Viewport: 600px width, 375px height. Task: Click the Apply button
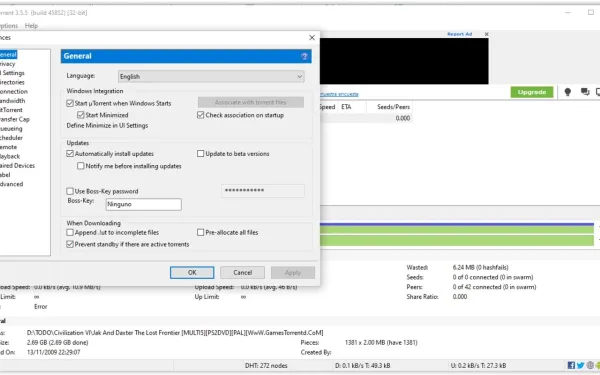click(x=293, y=272)
